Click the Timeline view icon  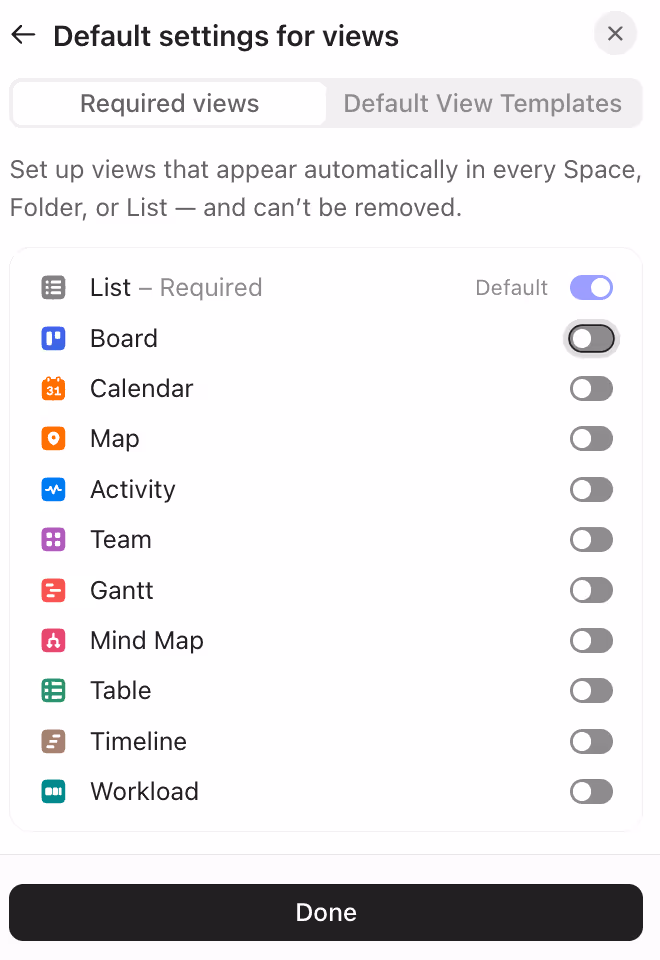[x=53, y=741]
